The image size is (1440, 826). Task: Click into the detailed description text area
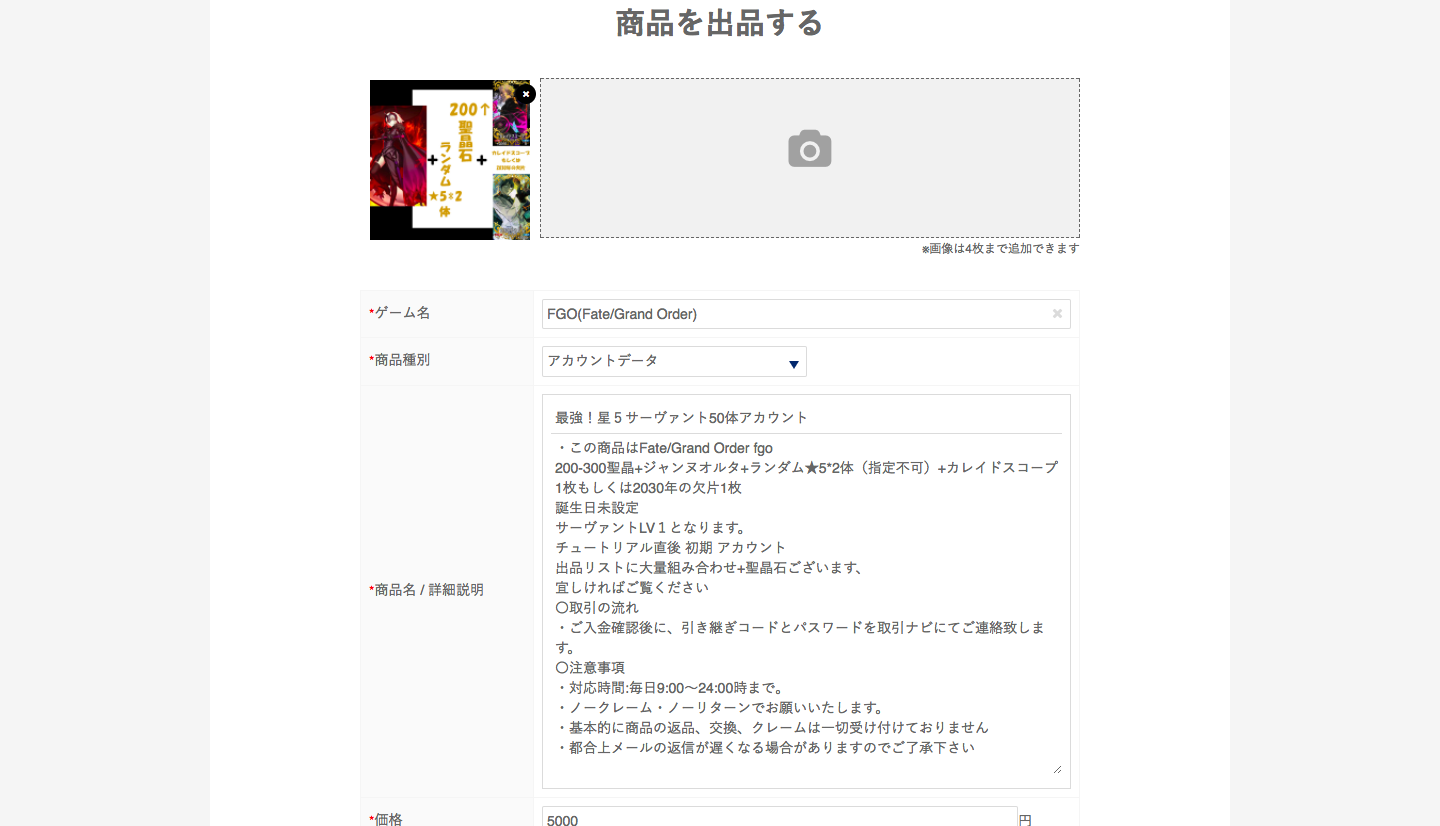click(x=808, y=604)
